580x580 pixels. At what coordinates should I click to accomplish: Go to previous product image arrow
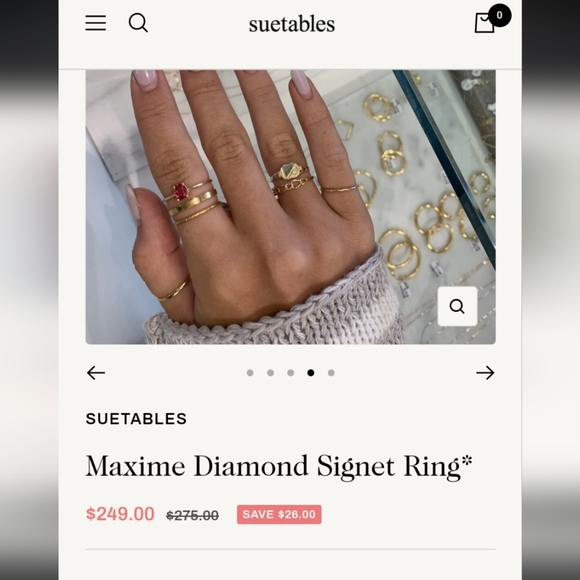pos(96,372)
